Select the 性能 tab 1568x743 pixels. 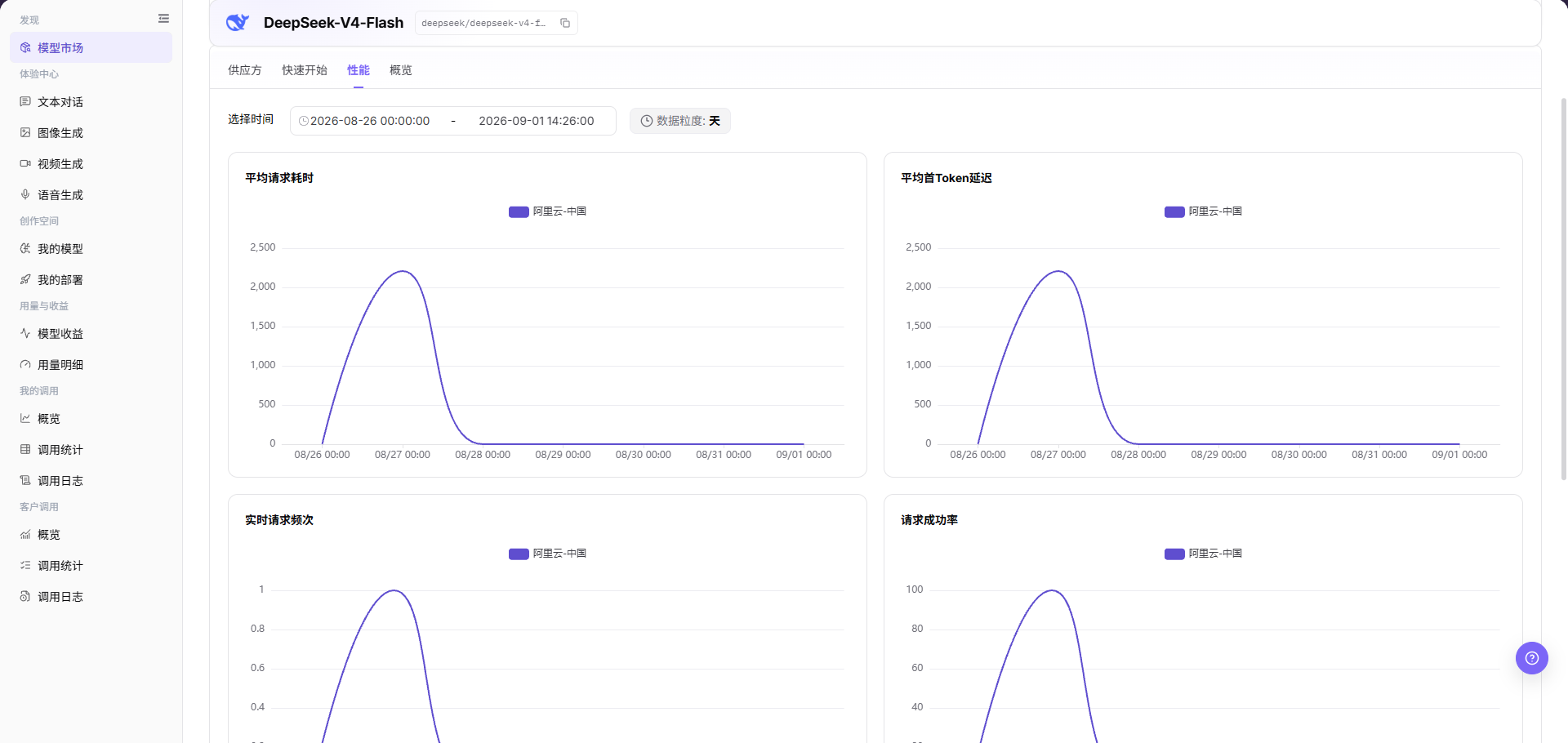pyautogui.click(x=359, y=70)
